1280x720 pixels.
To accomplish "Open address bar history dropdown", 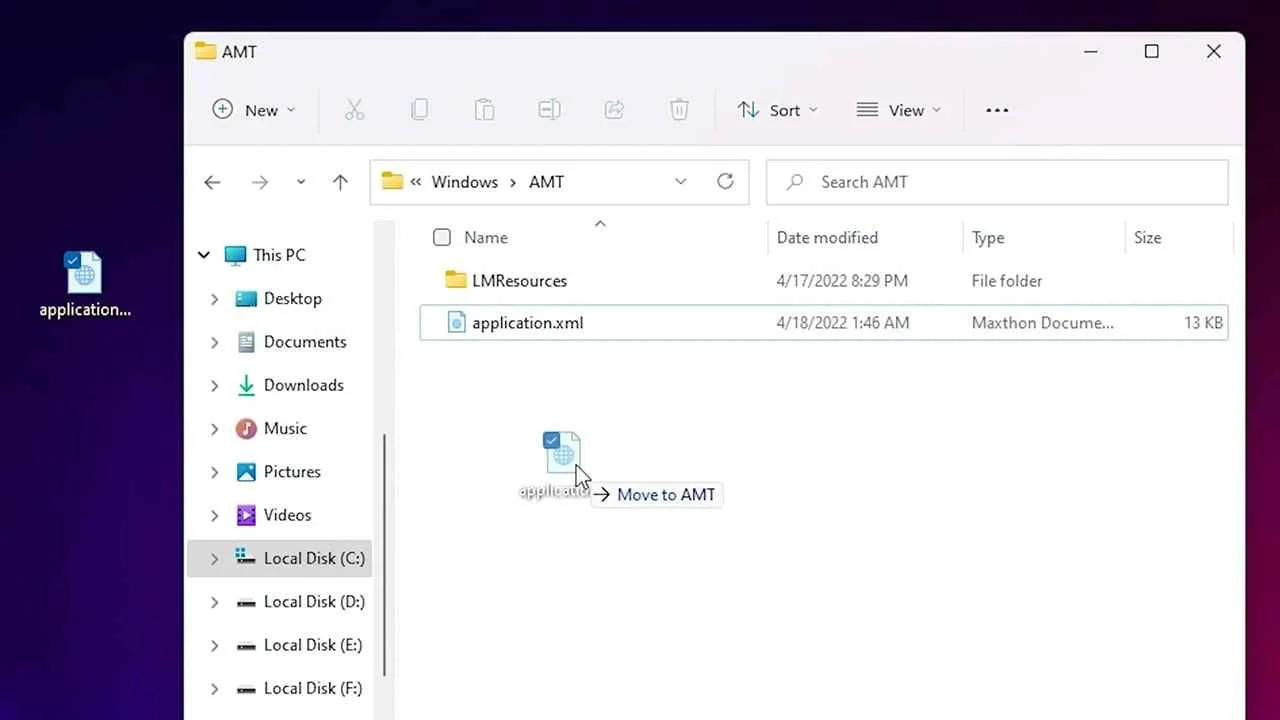I will (681, 182).
